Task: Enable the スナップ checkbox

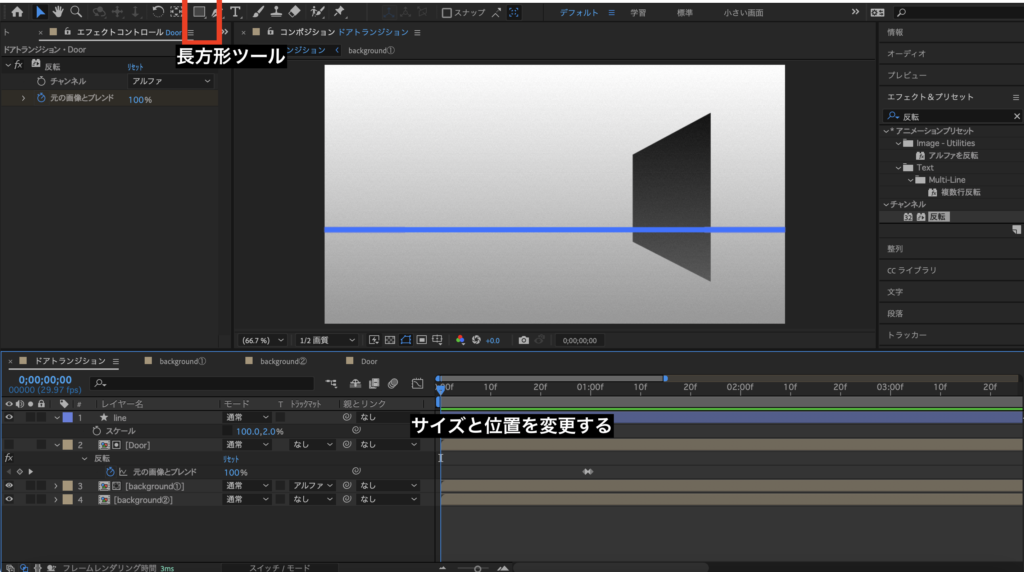Action: pyautogui.click(x=447, y=13)
